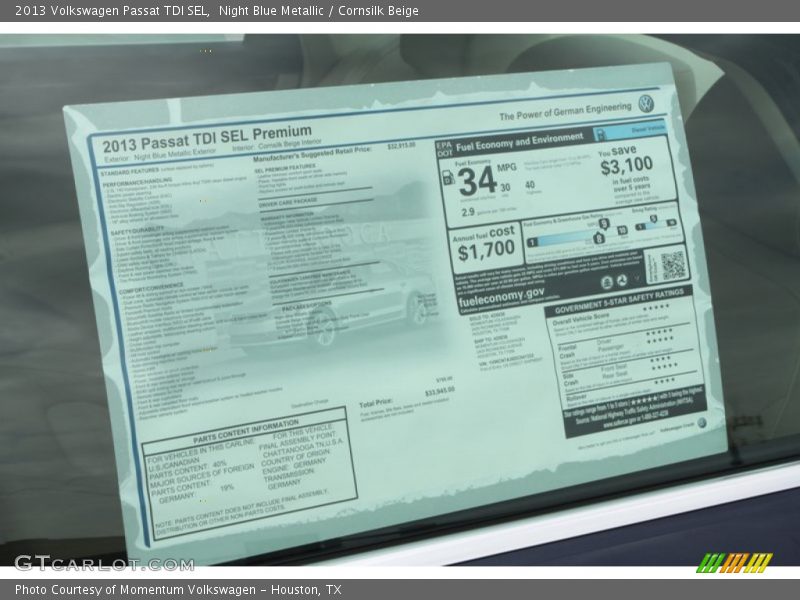Click the city mileage value 30

pyautogui.click(x=505, y=188)
